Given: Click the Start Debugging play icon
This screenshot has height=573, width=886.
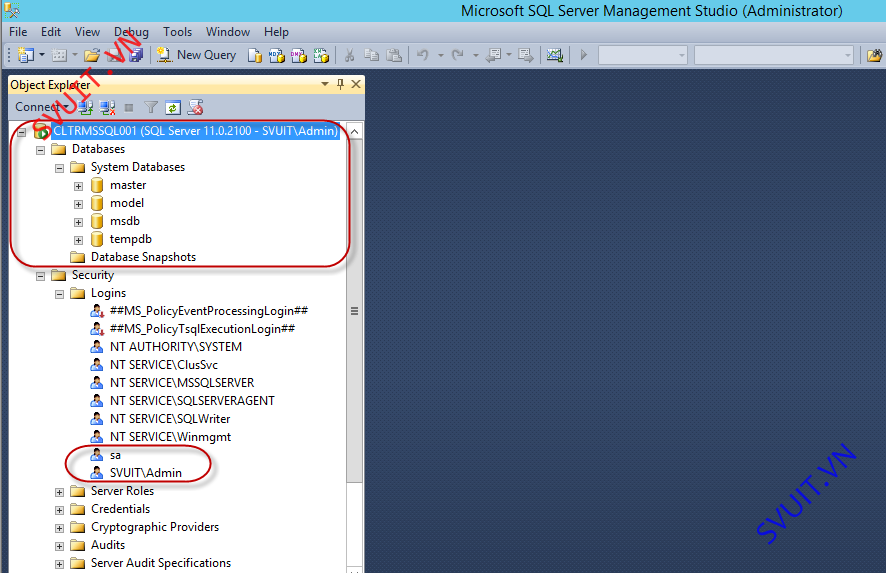Looking at the screenshot, I should click(584, 55).
